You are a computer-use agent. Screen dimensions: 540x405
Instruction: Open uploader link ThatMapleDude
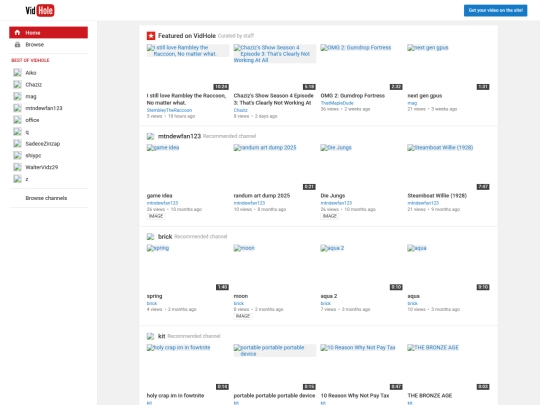click(x=337, y=103)
